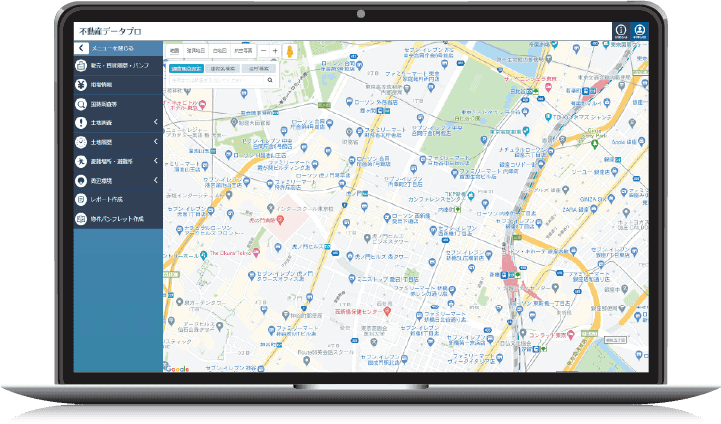The image size is (721, 424).
Task: Expand the fourth sidebar item's chevron
Action: [156, 123]
